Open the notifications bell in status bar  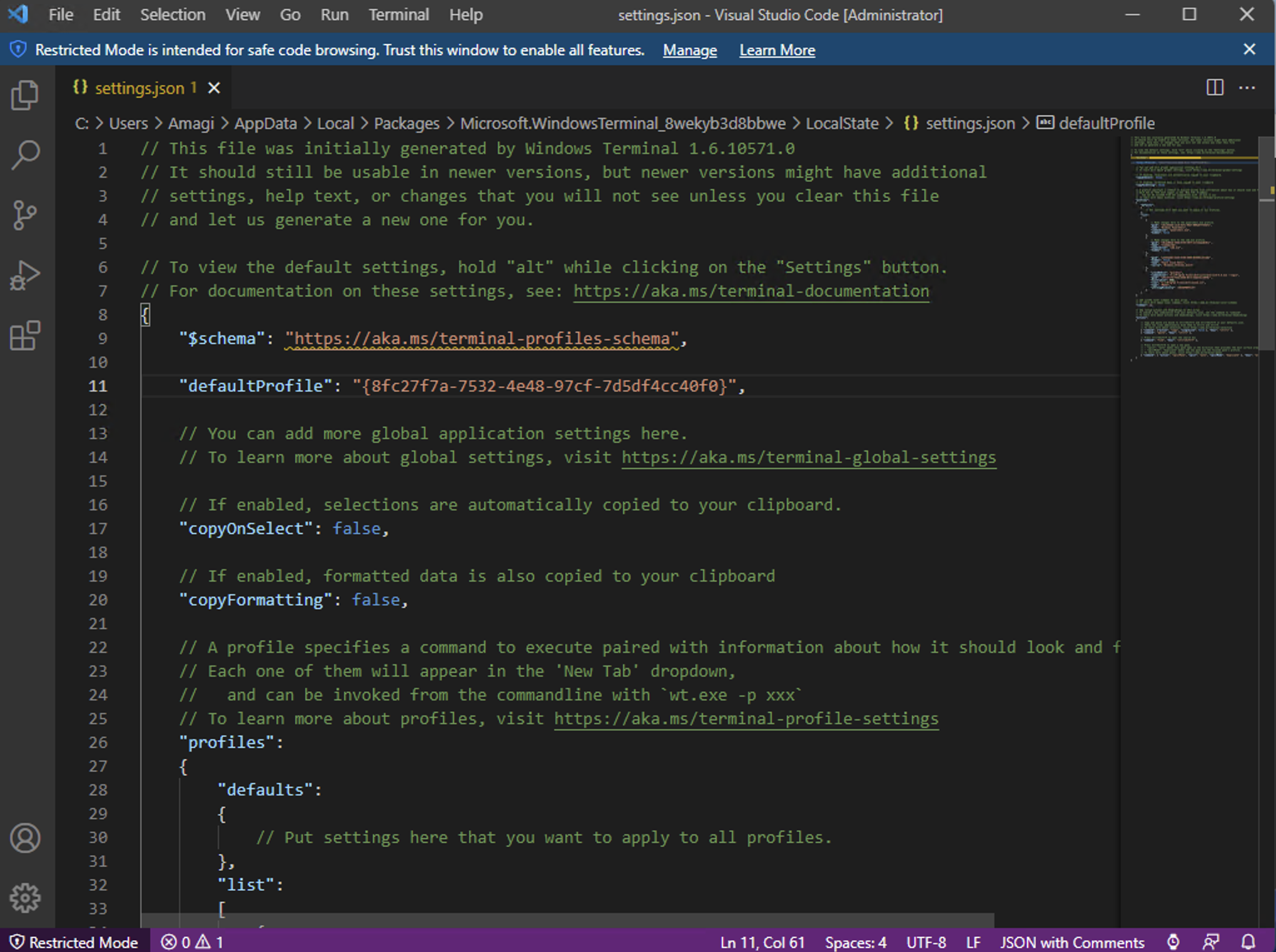[1248, 942]
